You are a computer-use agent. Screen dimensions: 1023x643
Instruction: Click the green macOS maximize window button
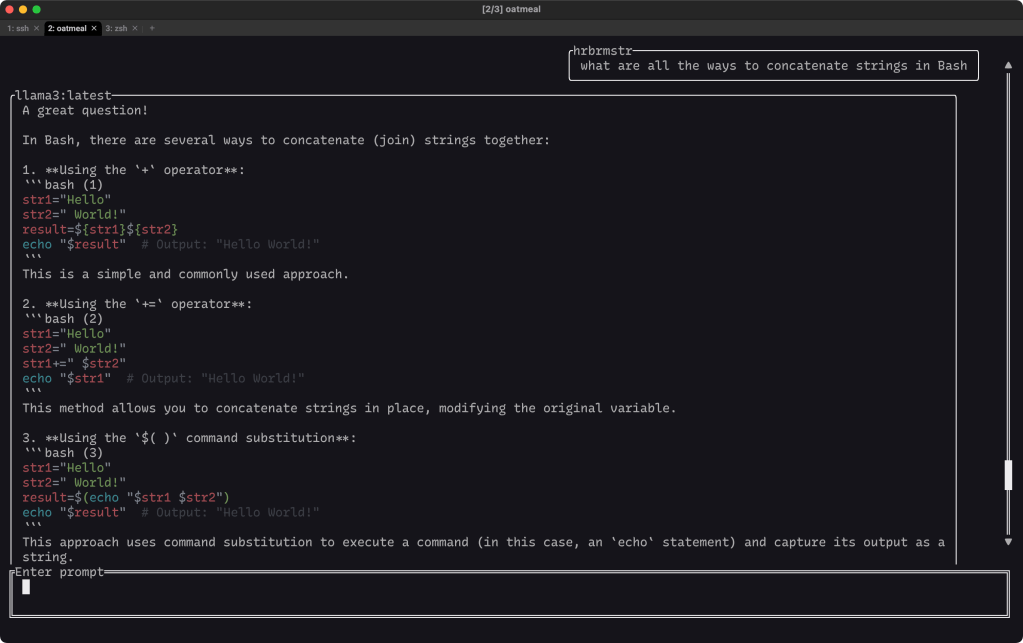[x=37, y=9]
